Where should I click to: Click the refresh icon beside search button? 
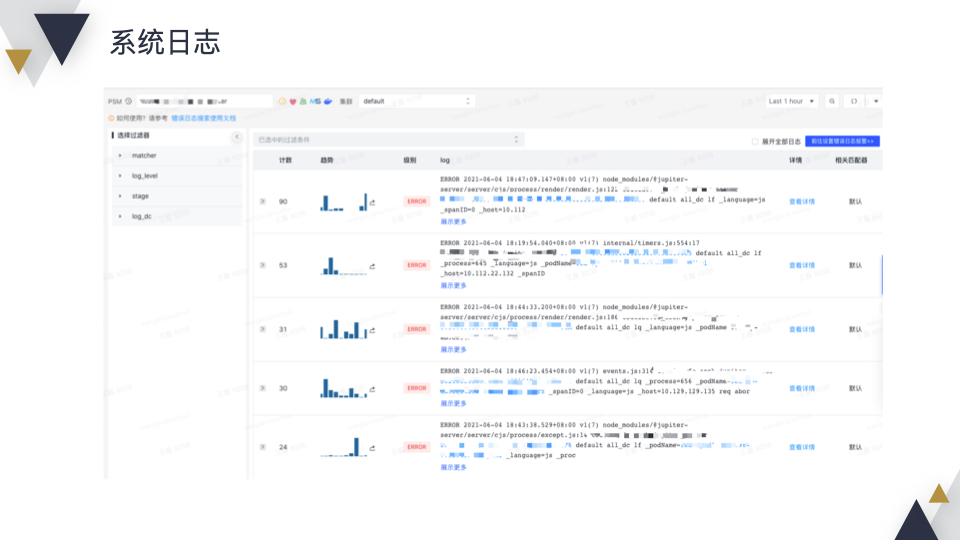pos(854,101)
